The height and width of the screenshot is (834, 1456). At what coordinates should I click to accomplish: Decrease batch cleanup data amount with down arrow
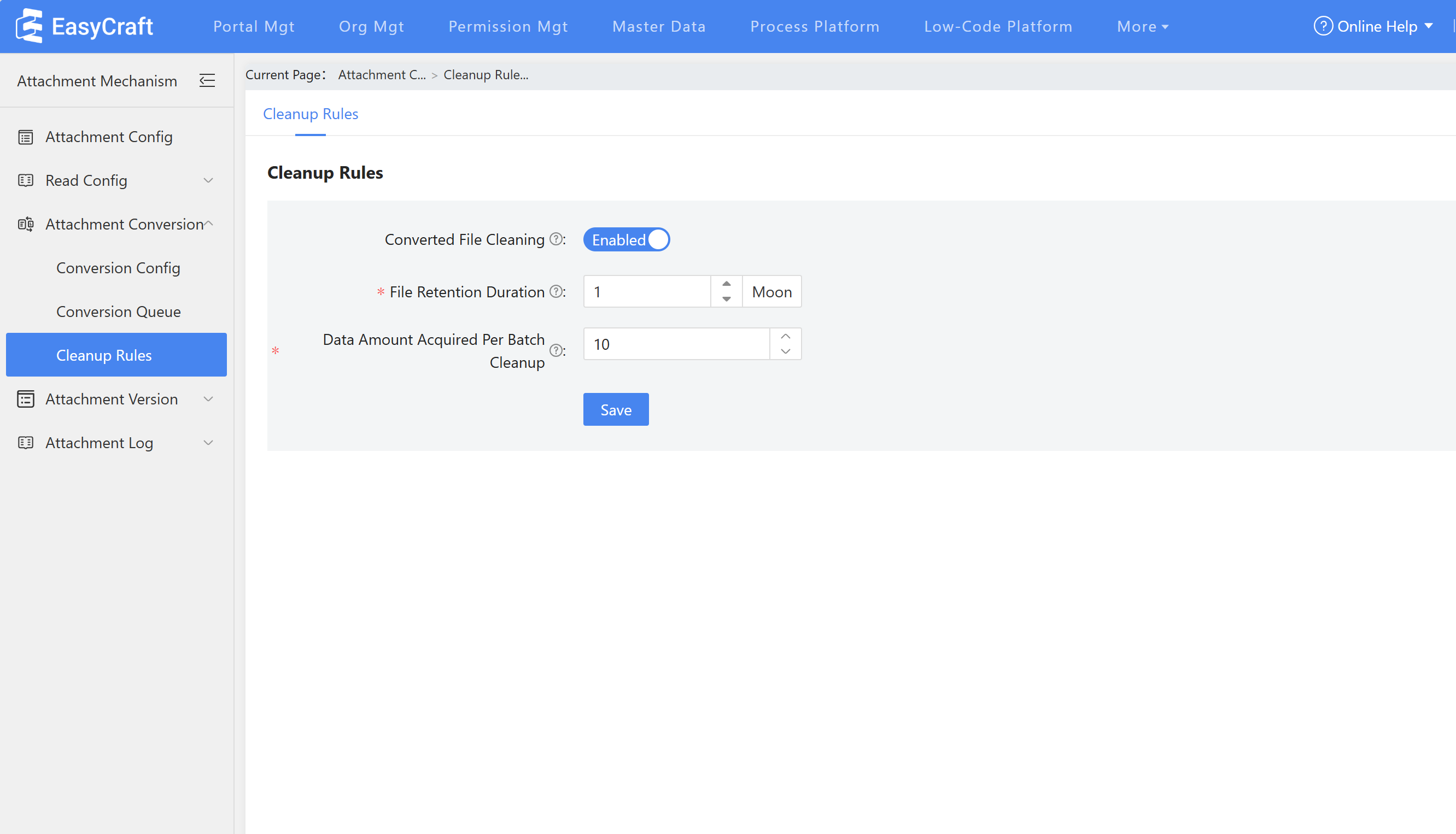pyautogui.click(x=785, y=352)
